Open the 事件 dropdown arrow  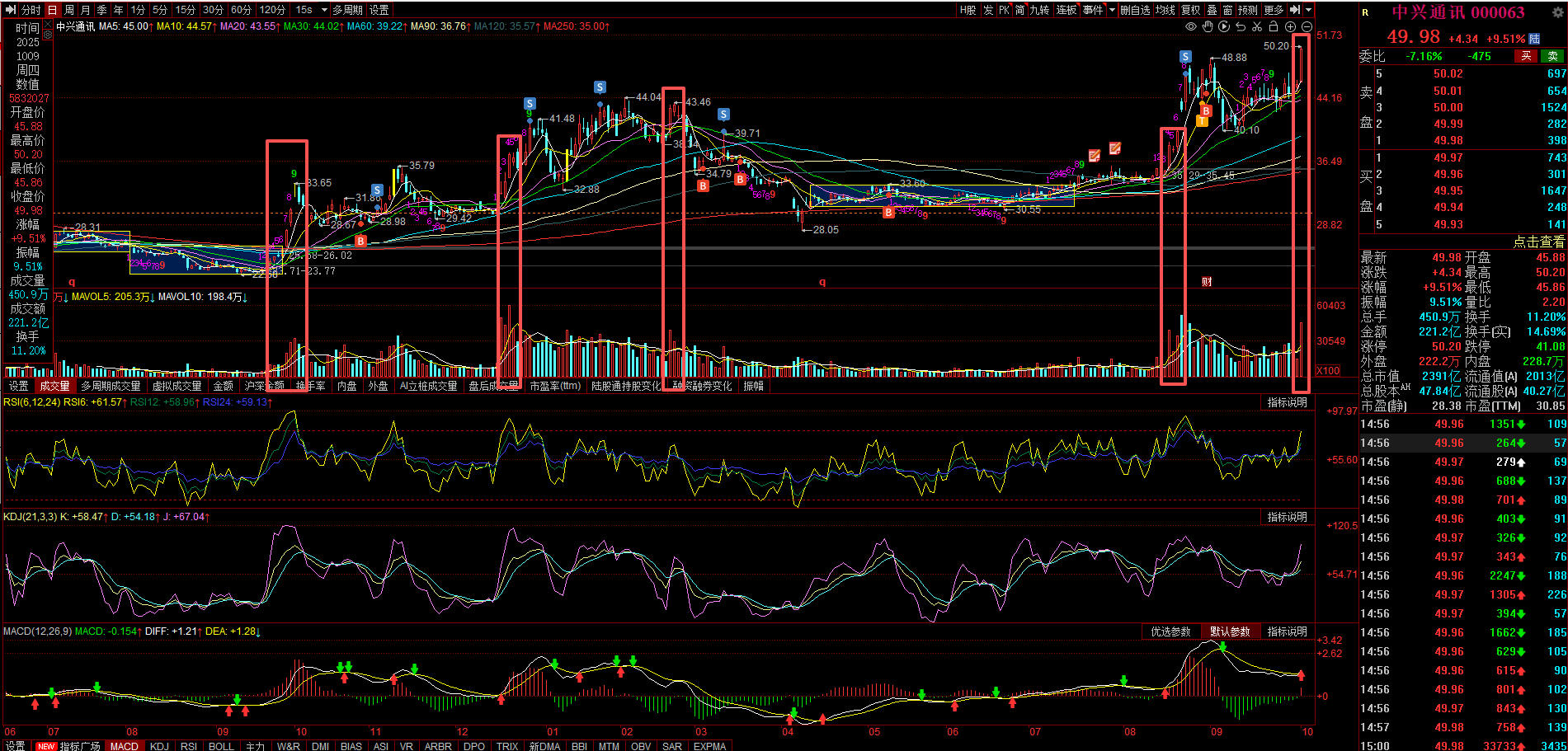click(x=1112, y=10)
